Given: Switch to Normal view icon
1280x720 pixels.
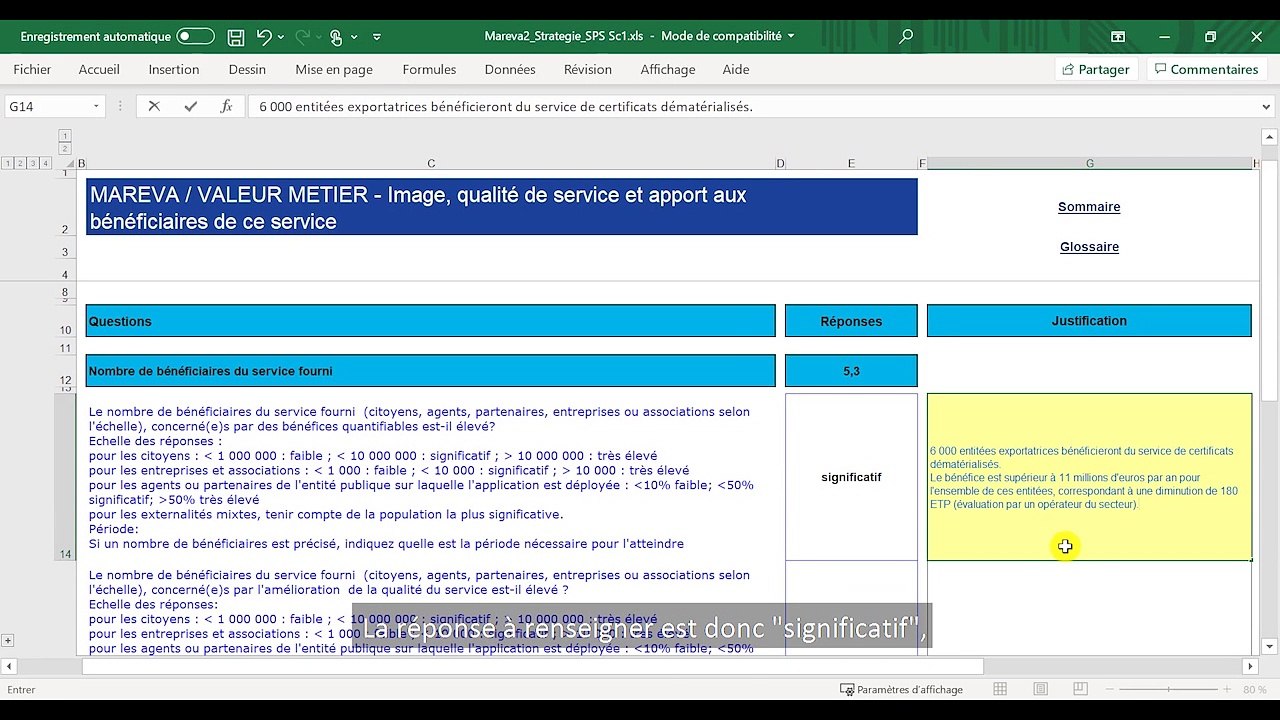Looking at the screenshot, I should [x=1000, y=690].
